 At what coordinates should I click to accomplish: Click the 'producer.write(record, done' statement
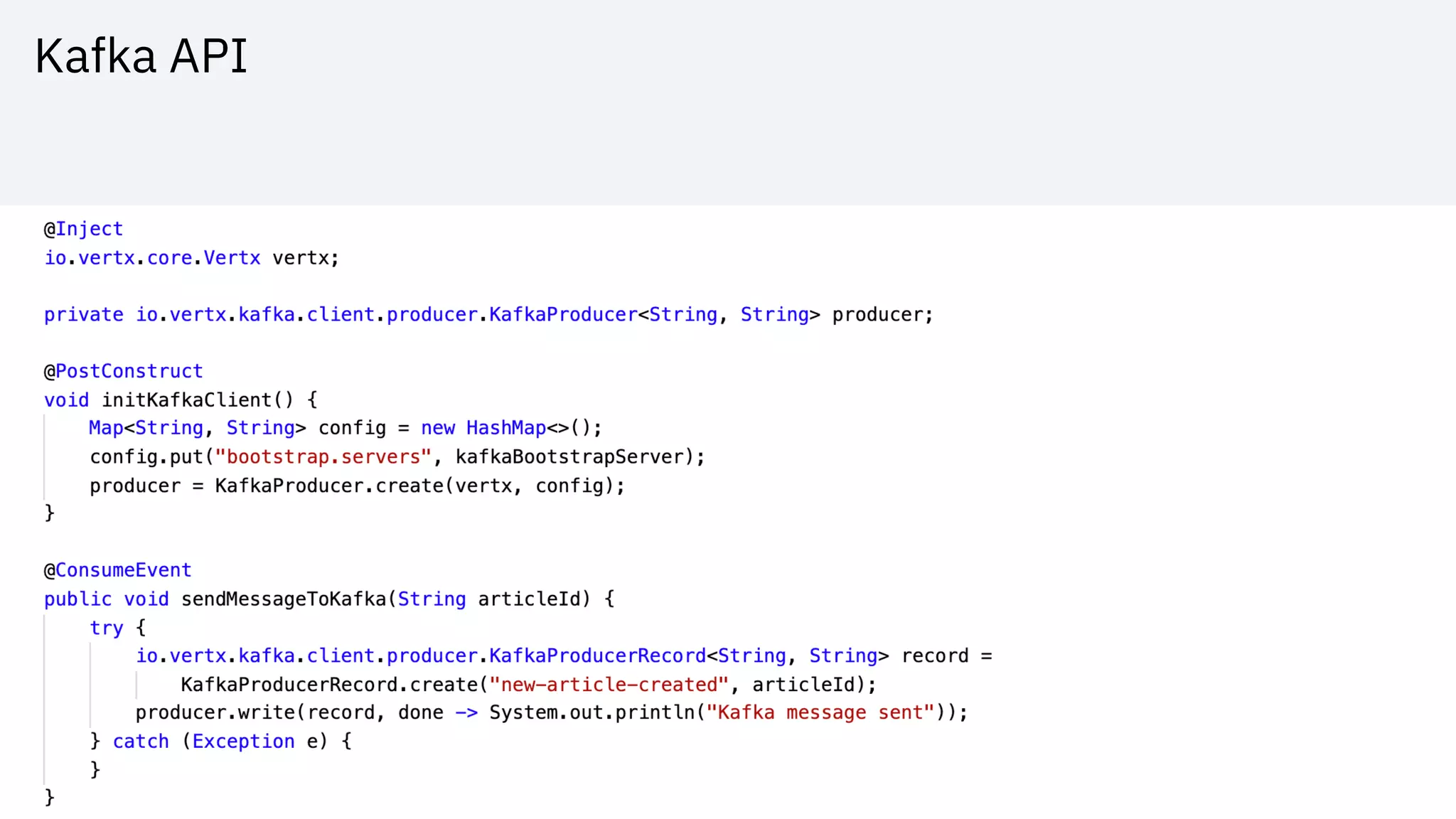coord(552,712)
